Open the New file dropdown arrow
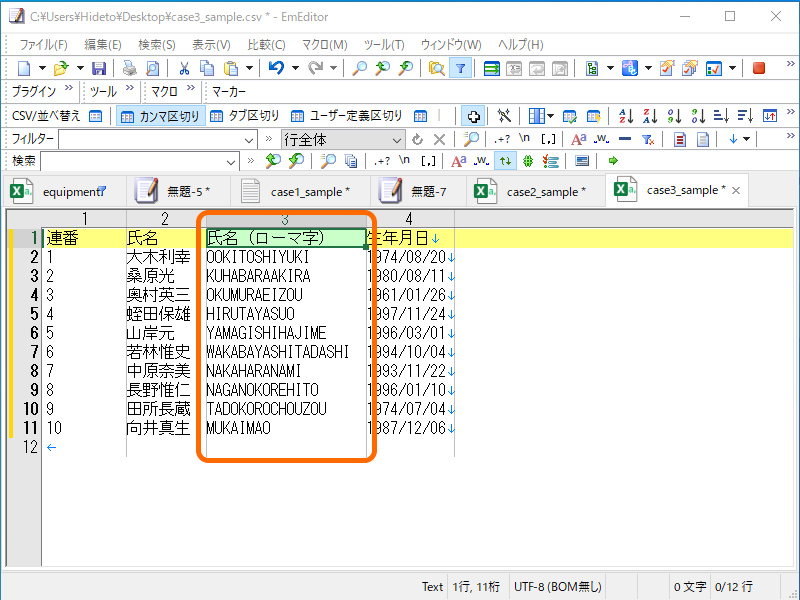The height and width of the screenshot is (600, 800). (x=42, y=68)
